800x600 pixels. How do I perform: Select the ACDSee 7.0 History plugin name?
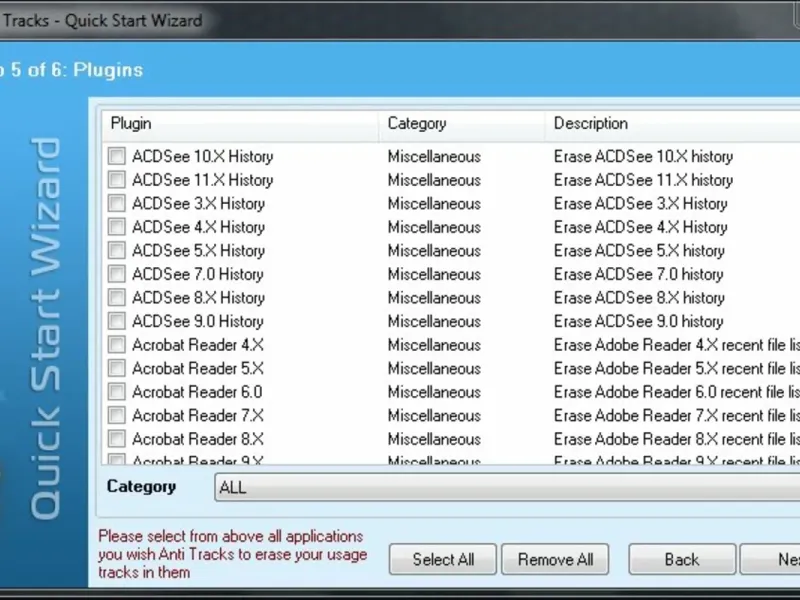[198, 274]
